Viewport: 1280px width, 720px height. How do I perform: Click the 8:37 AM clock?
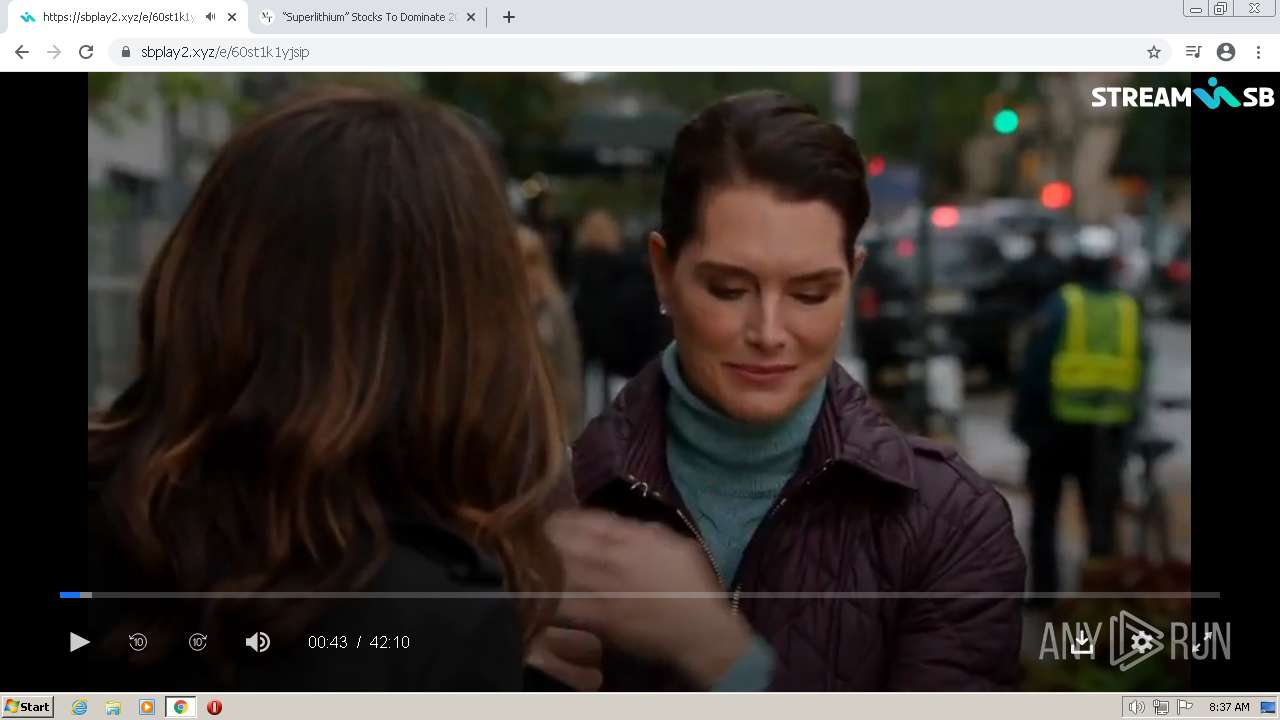pos(1229,707)
